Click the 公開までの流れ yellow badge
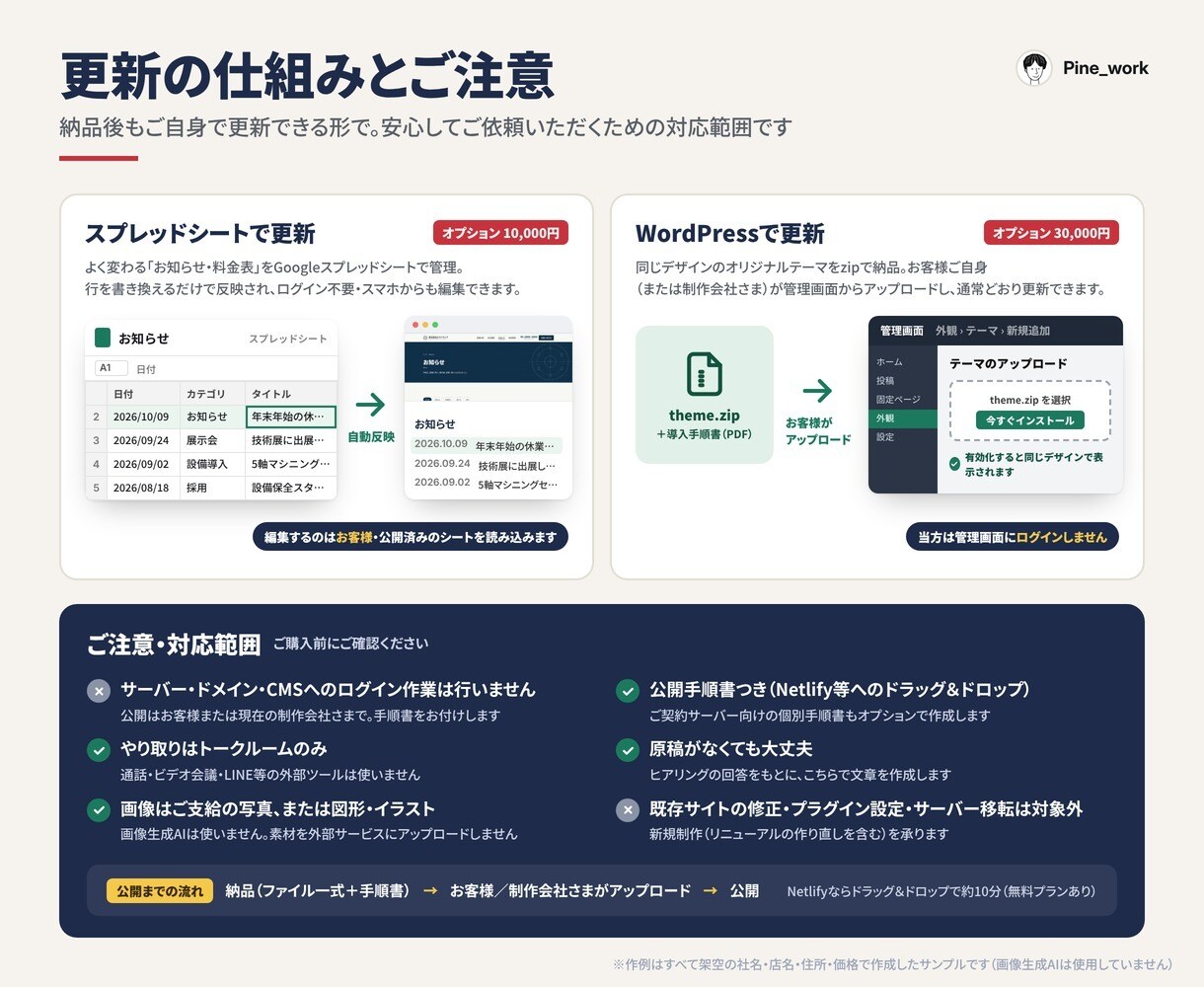The height and width of the screenshot is (987, 1204). tap(160, 891)
